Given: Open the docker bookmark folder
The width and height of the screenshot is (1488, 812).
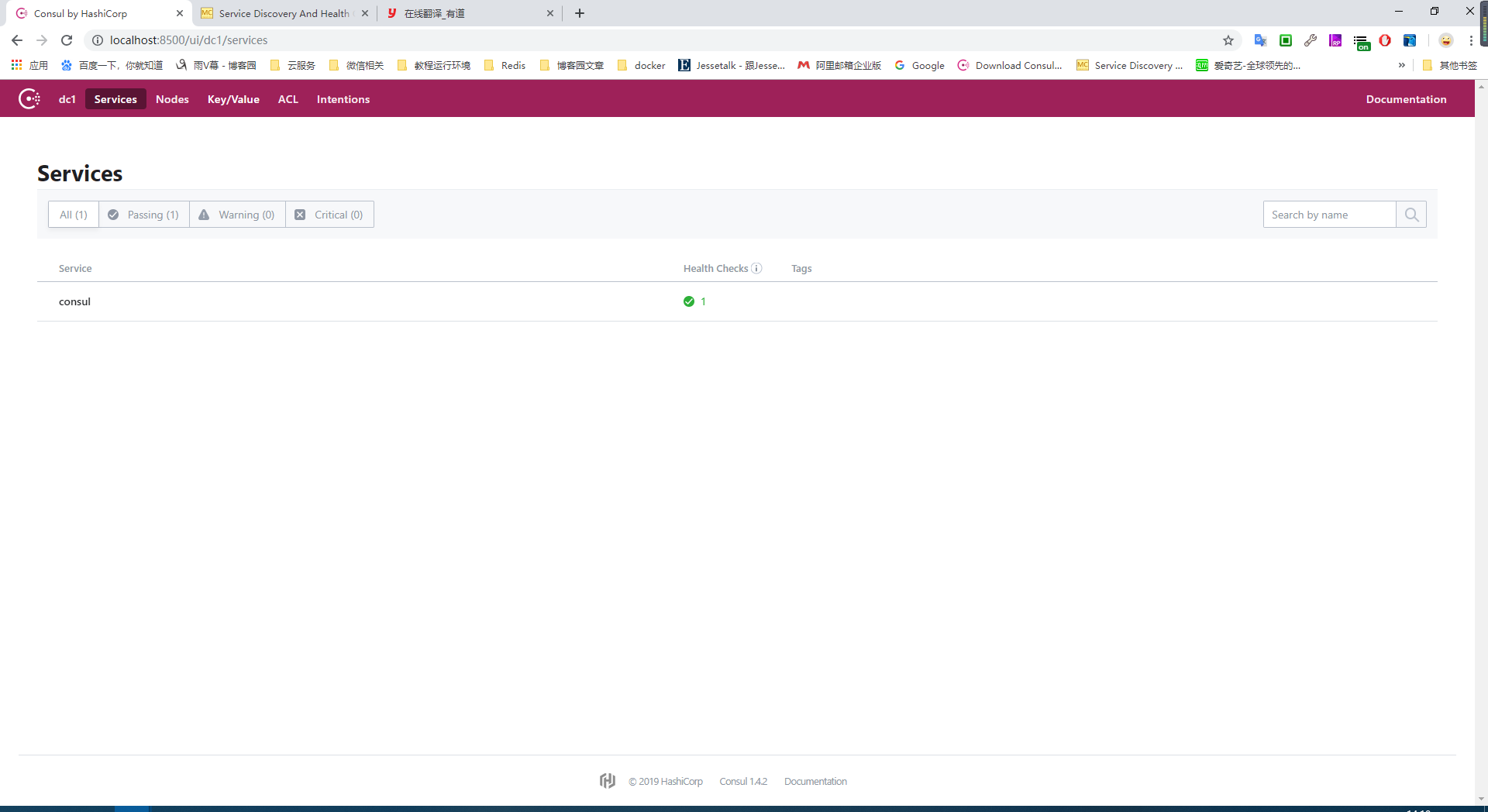Looking at the screenshot, I should click(x=642, y=65).
